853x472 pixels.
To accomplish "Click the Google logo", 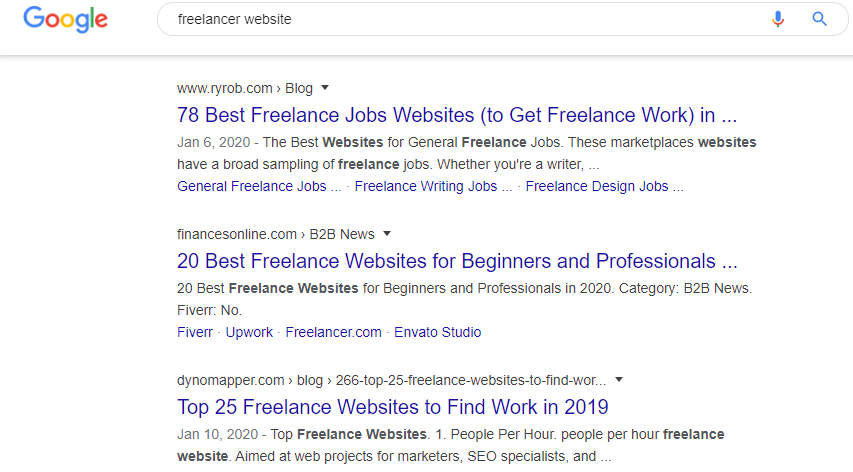I will point(65,20).
